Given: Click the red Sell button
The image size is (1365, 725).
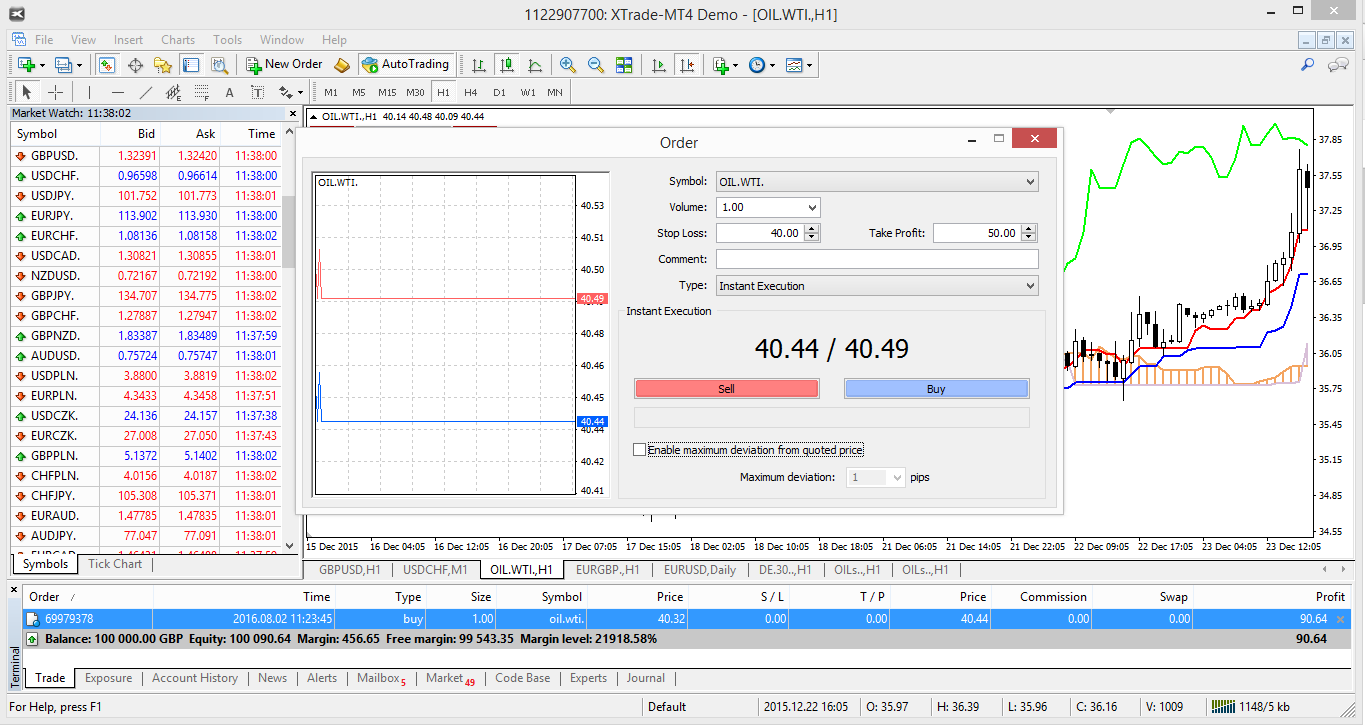Looking at the screenshot, I should pyautogui.click(x=726, y=388).
